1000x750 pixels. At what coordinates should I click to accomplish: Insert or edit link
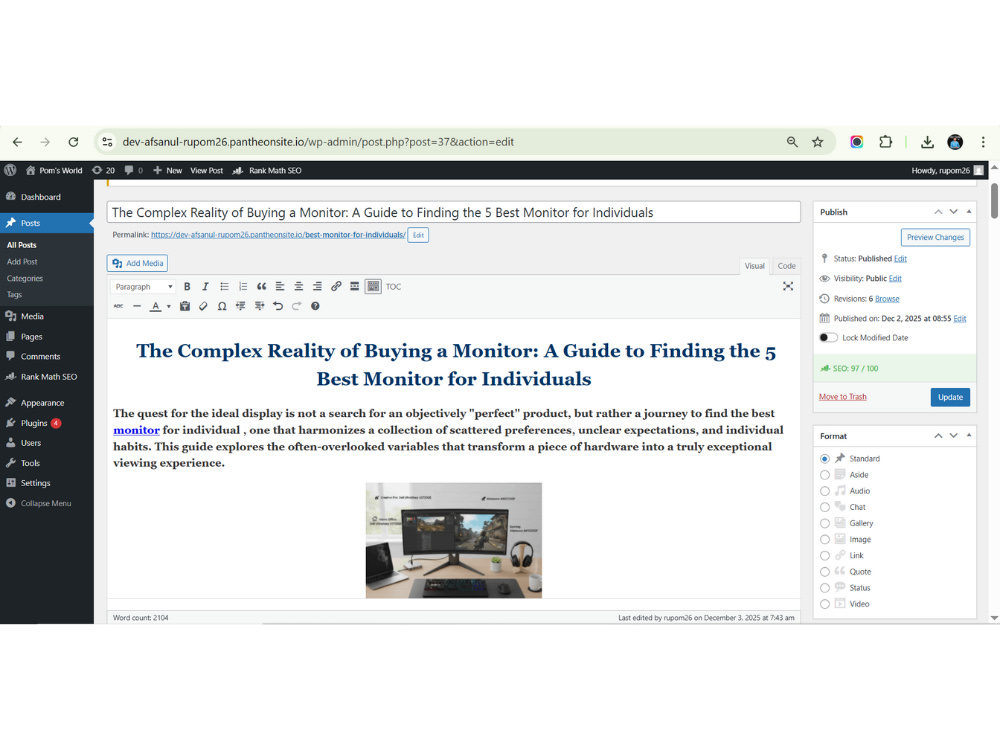(x=336, y=286)
